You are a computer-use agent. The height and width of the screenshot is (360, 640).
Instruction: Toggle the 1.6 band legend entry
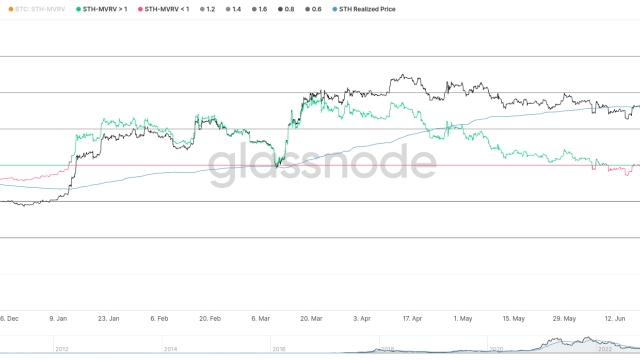tap(260, 9)
